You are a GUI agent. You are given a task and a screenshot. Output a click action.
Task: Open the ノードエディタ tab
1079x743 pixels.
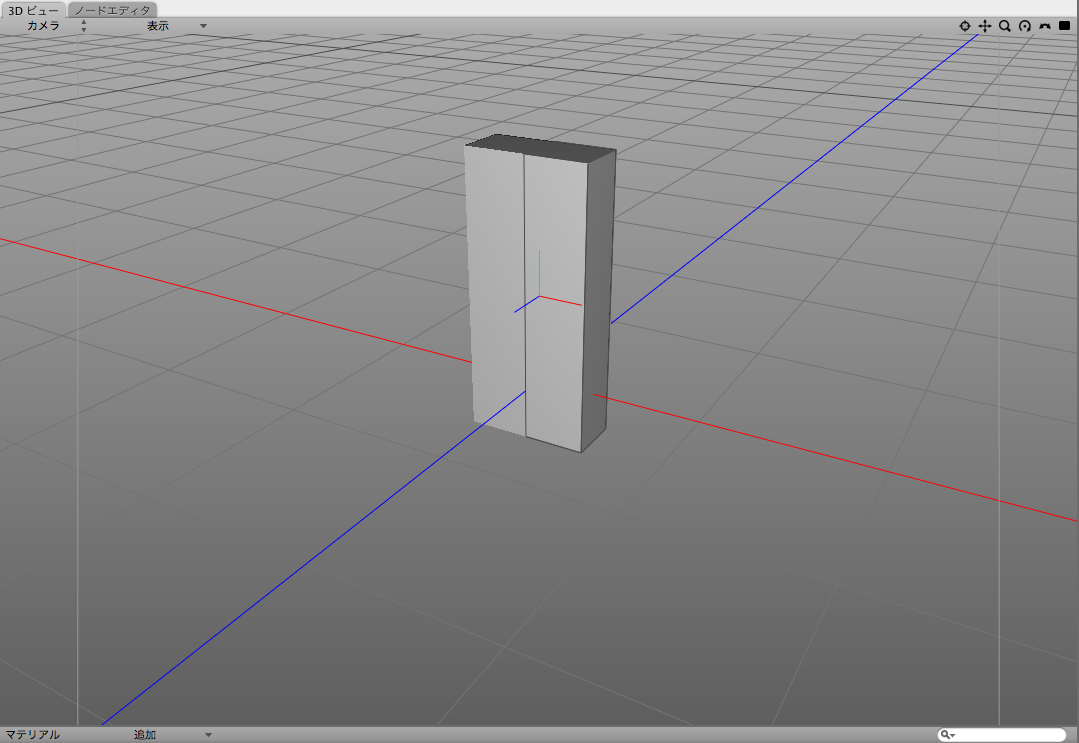112,10
